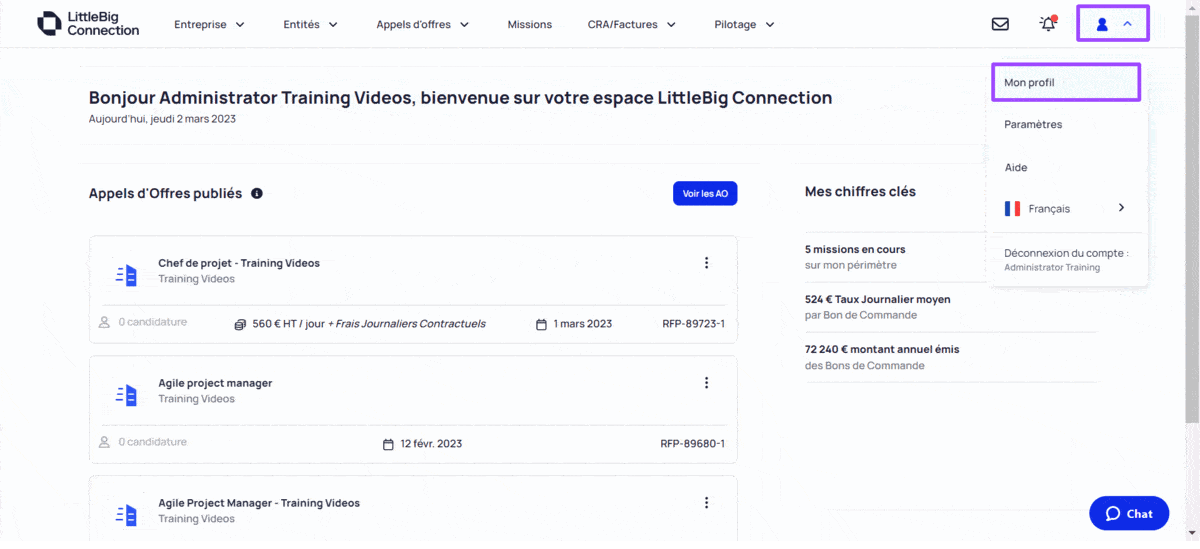
Task: Choose Français language entry
Action: click(x=1066, y=208)
